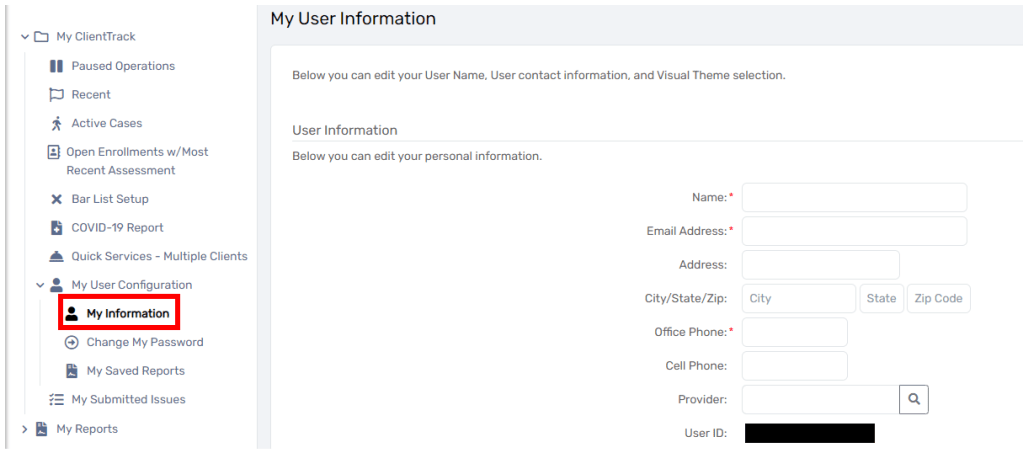Click the My Submitted Issues checklist icon
The width and height of the screenshot is (1023, 453).
click(x=56, y=399)
